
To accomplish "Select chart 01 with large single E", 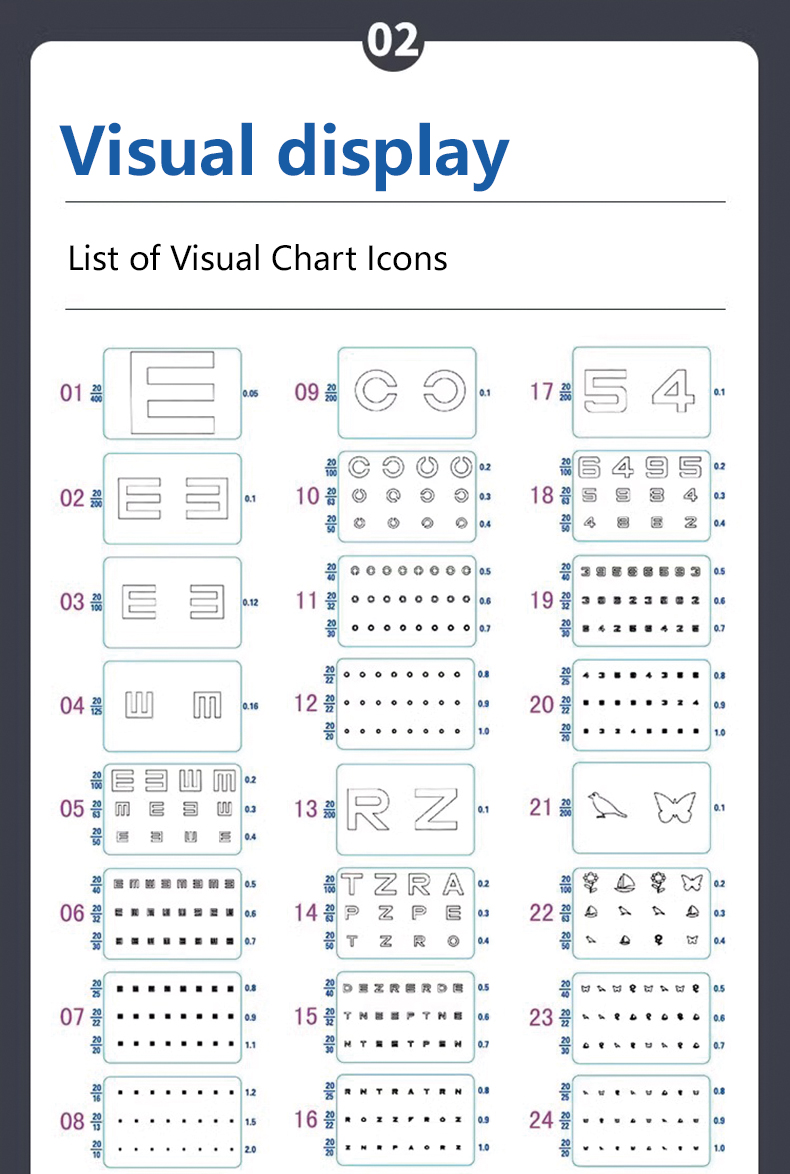I will click(x=172, y=393).
